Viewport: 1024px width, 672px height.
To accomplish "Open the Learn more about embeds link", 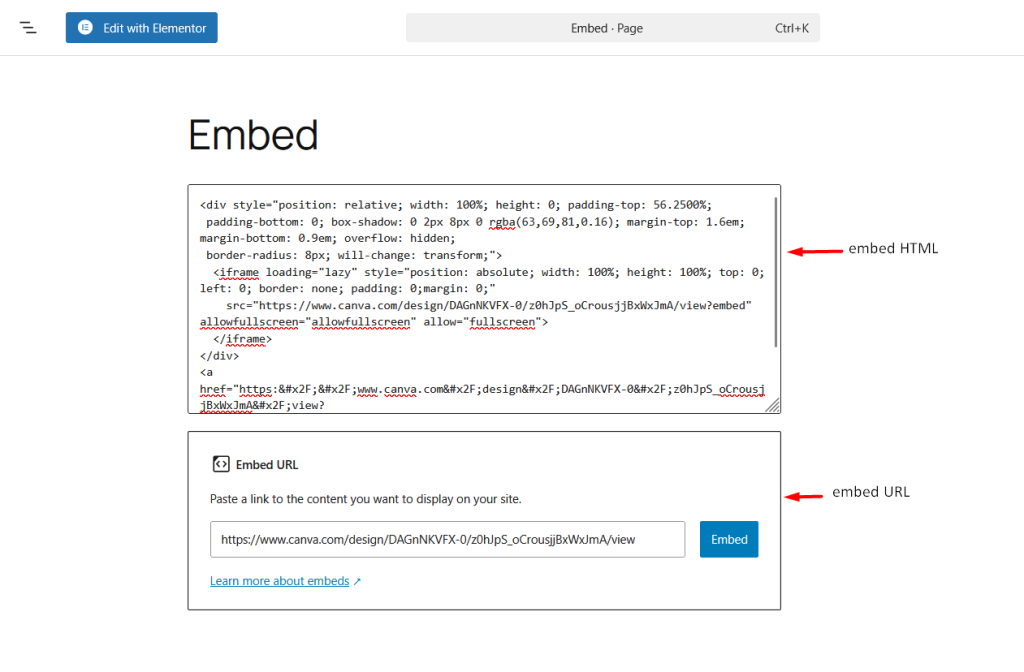I will 279,580.
